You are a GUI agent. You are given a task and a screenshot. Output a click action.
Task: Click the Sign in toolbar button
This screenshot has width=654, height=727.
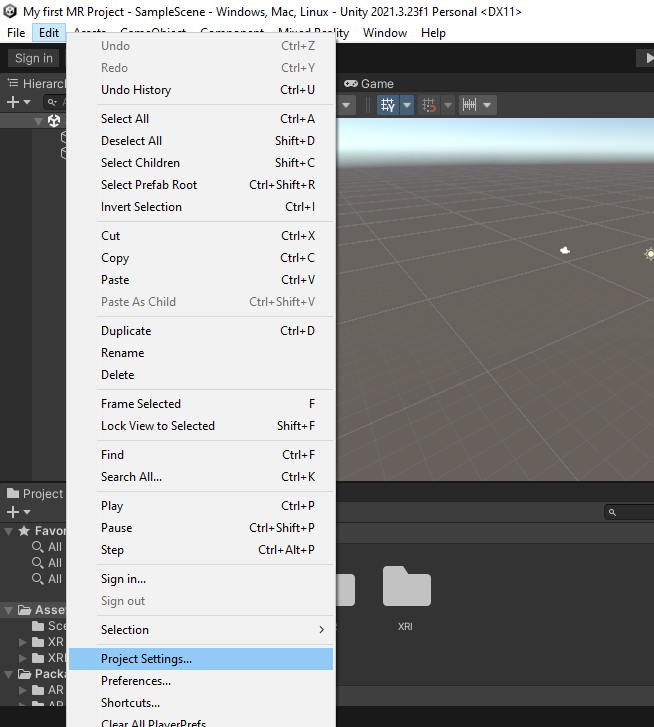pos(33,58)
